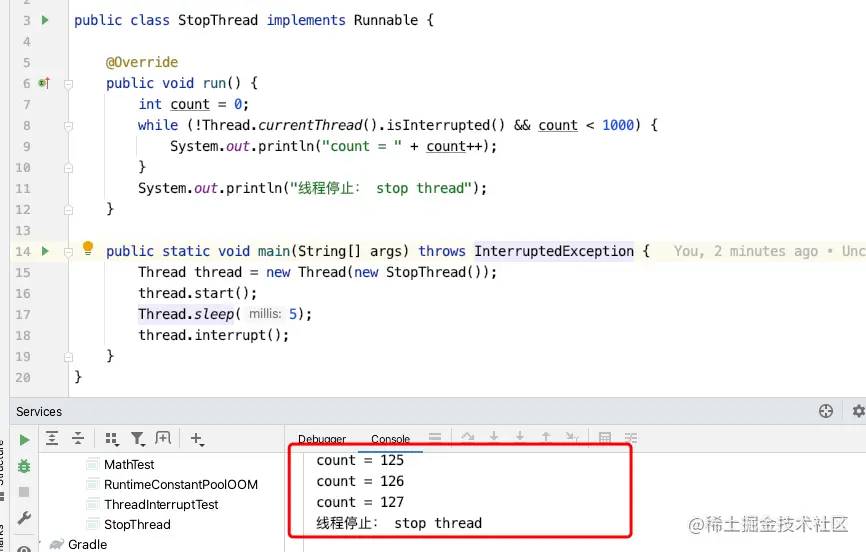
Task: Click the 'count = 125' console line
Action: tap(360, 460)
